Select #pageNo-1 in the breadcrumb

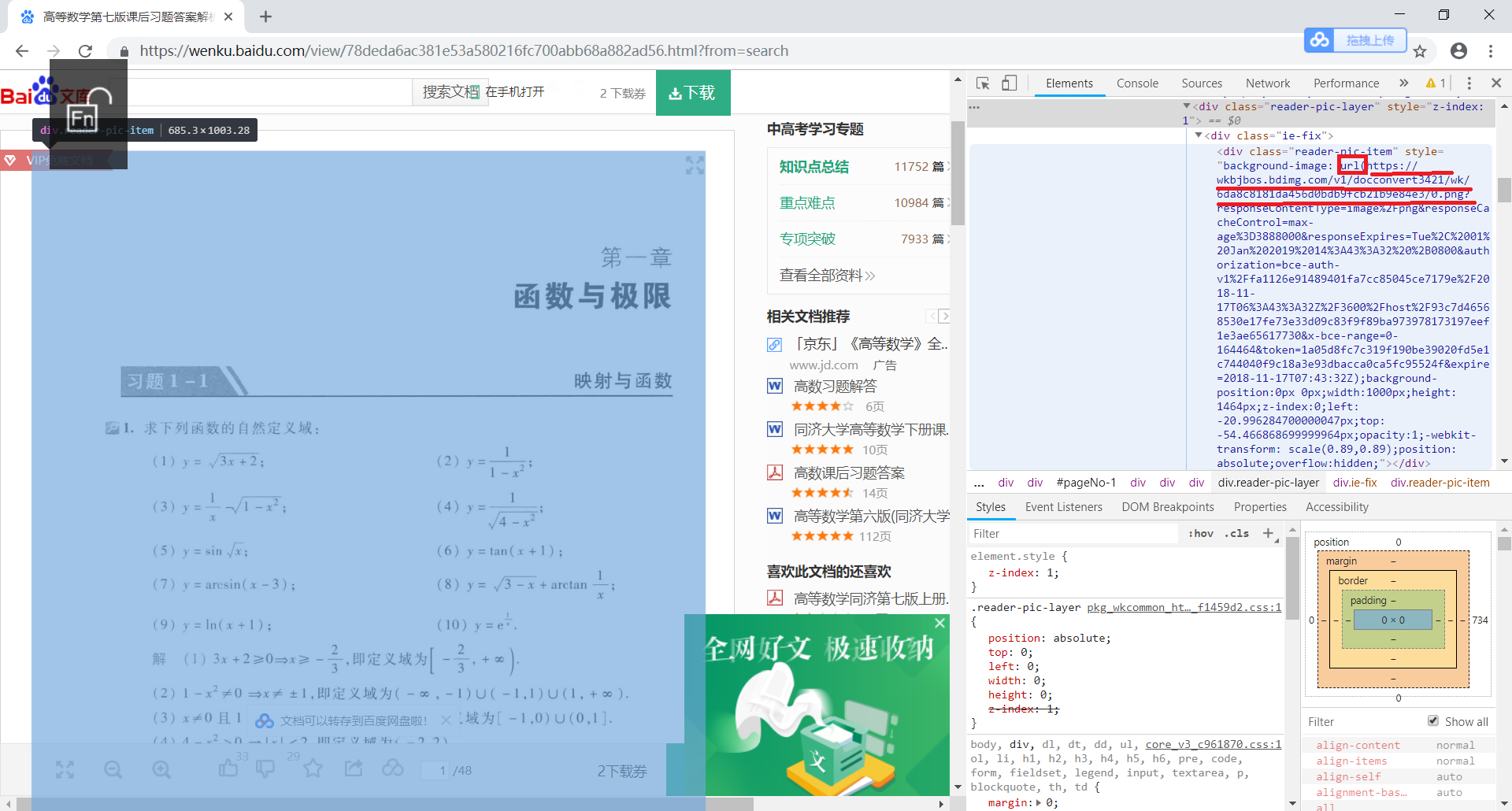coord(1086,483)
